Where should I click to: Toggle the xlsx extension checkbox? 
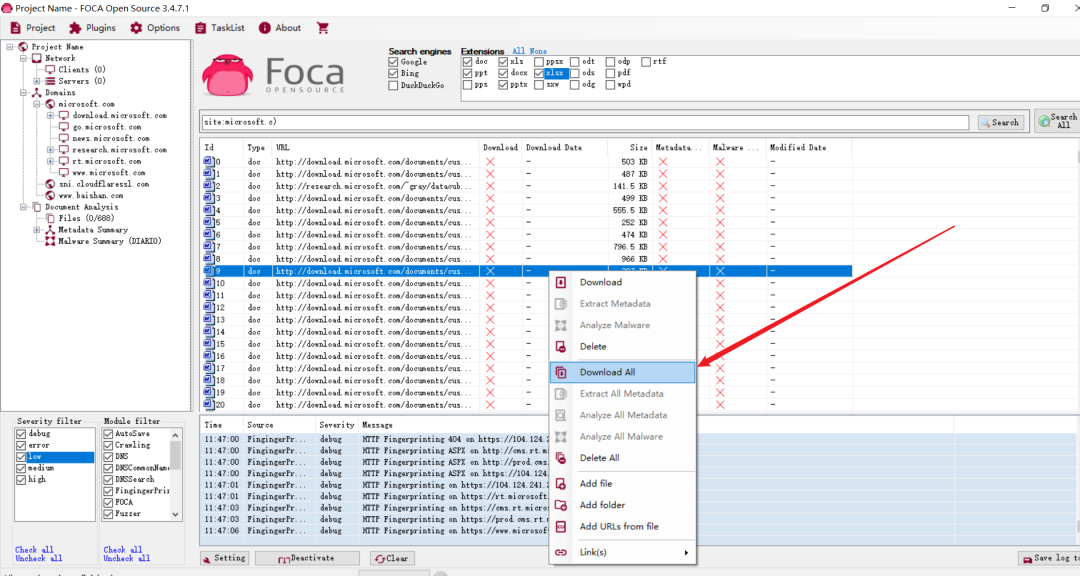(539, 73)
